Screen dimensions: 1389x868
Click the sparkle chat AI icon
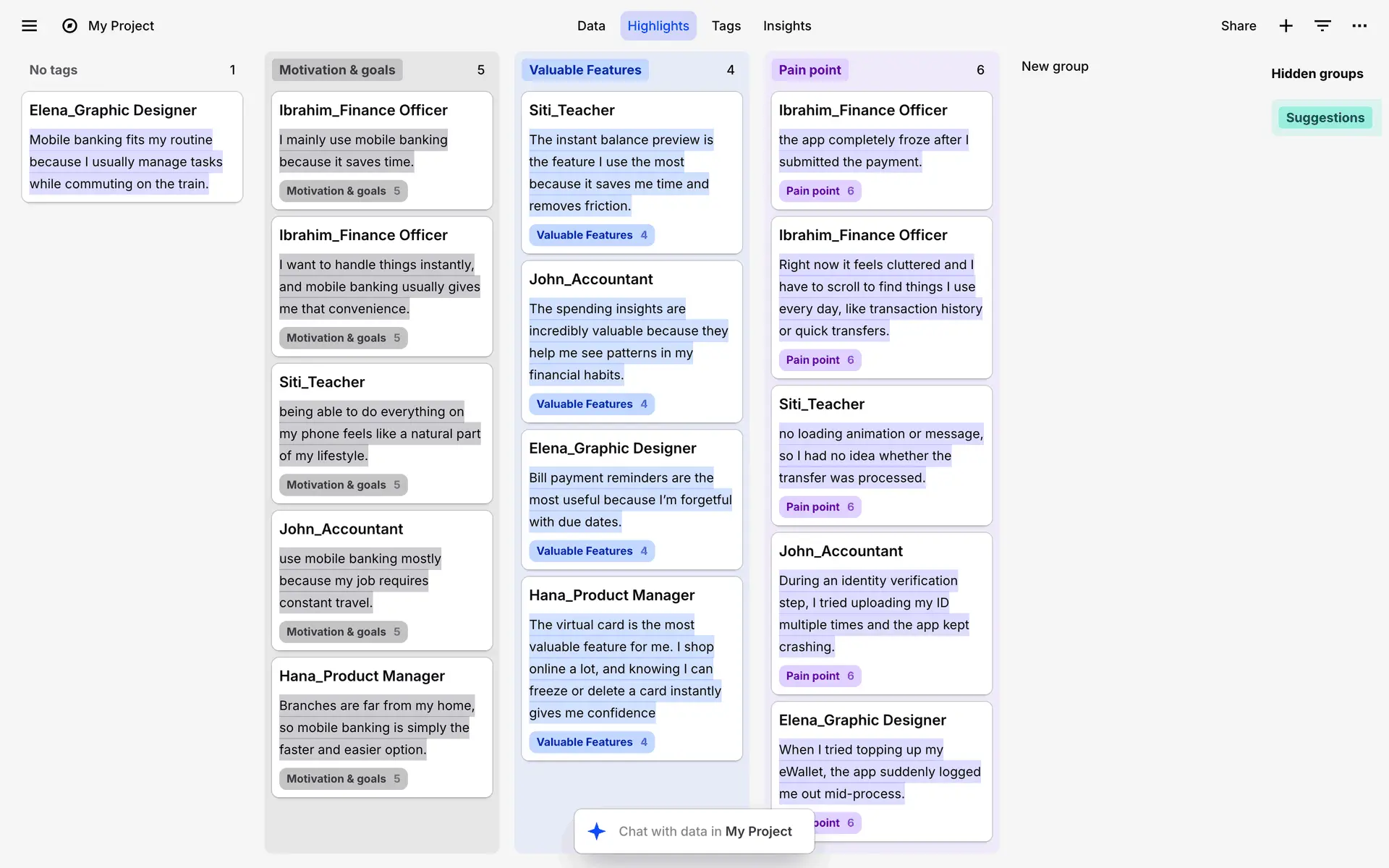pyautogui.click(x=596, y=831)
